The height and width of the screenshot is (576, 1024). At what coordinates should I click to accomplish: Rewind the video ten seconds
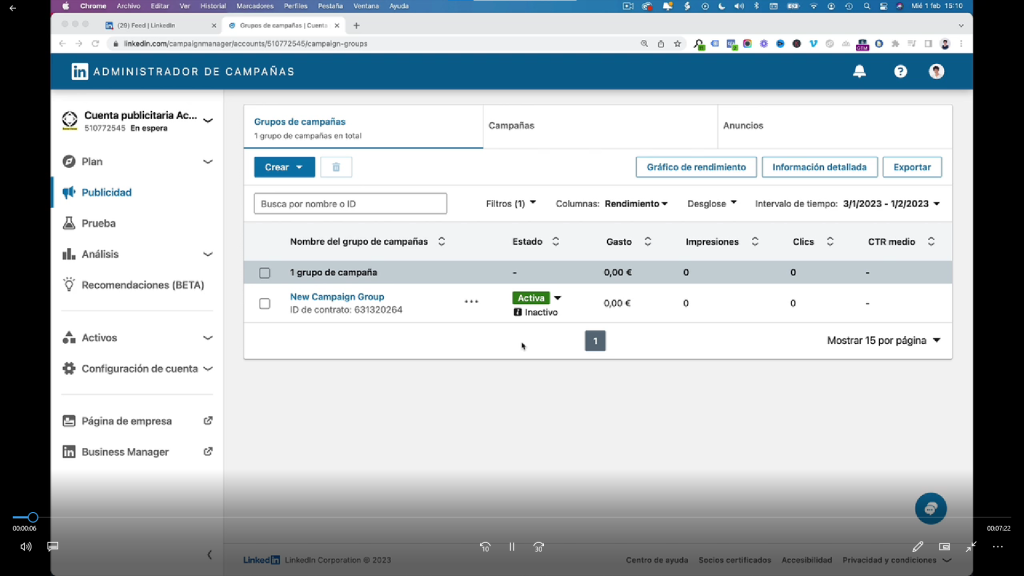point(485,547)
